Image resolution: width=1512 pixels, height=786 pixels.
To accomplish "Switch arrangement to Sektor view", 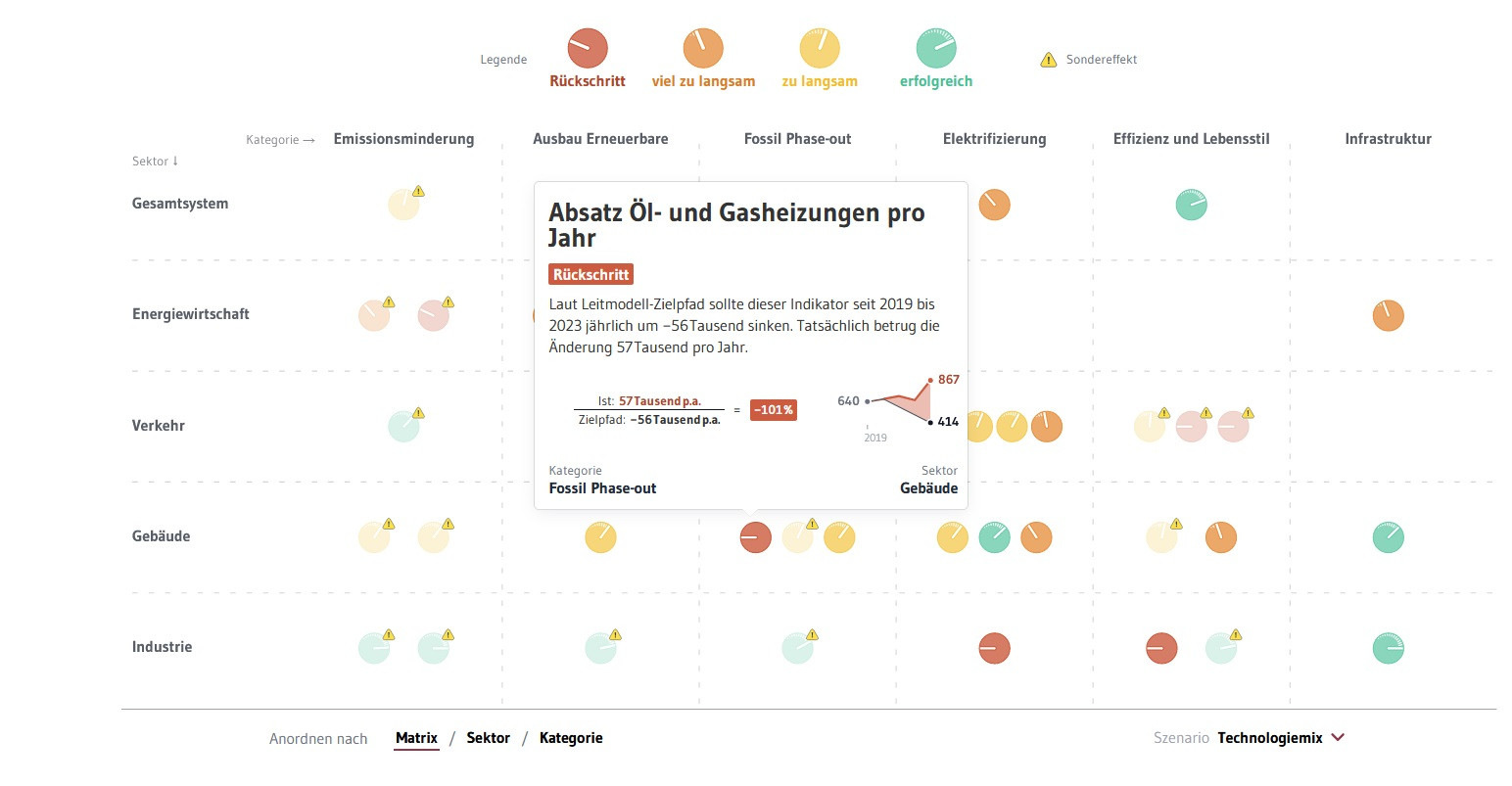I will 488,738.
